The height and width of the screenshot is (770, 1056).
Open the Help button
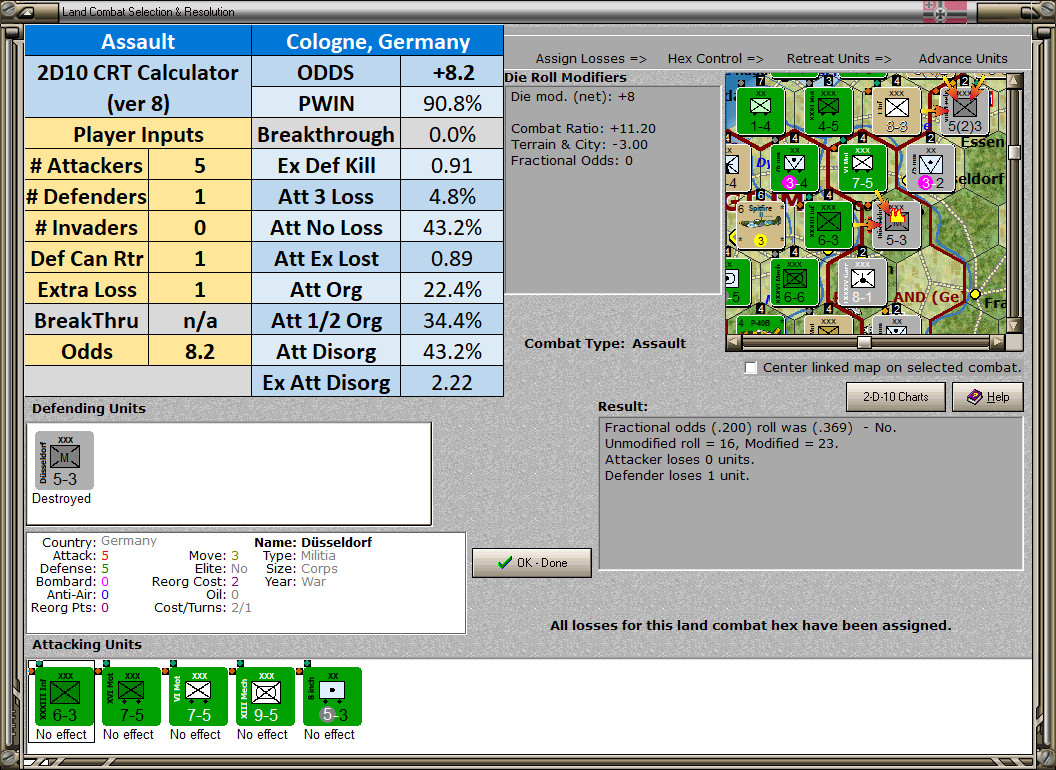click(x=988, y=397)
